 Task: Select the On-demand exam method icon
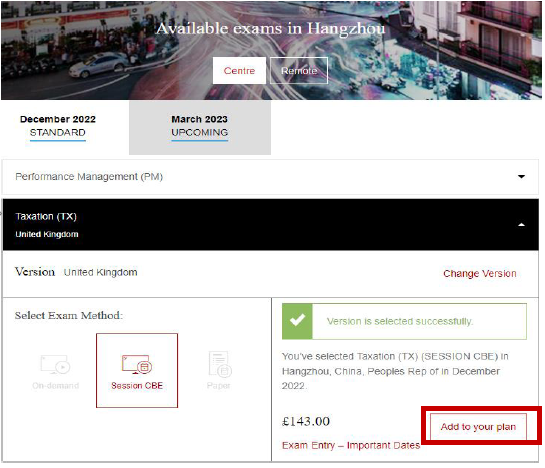[55, 364]
